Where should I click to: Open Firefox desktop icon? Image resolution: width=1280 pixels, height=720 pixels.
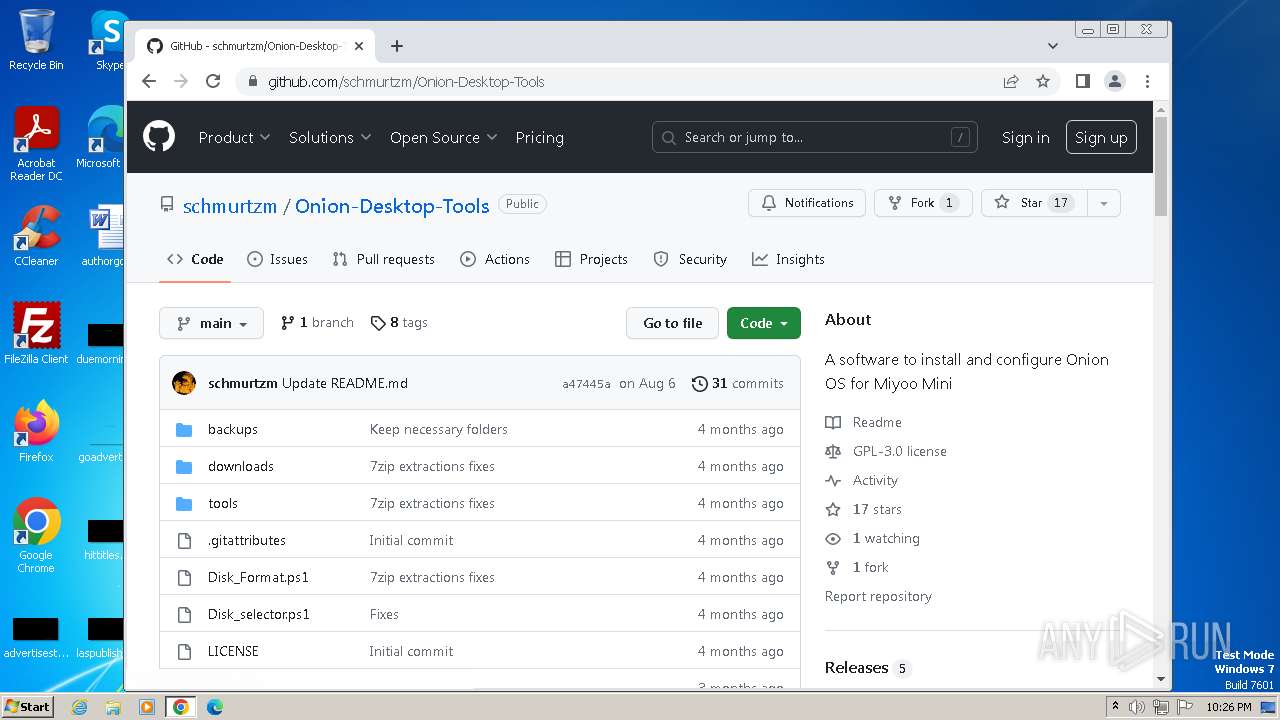36,431
